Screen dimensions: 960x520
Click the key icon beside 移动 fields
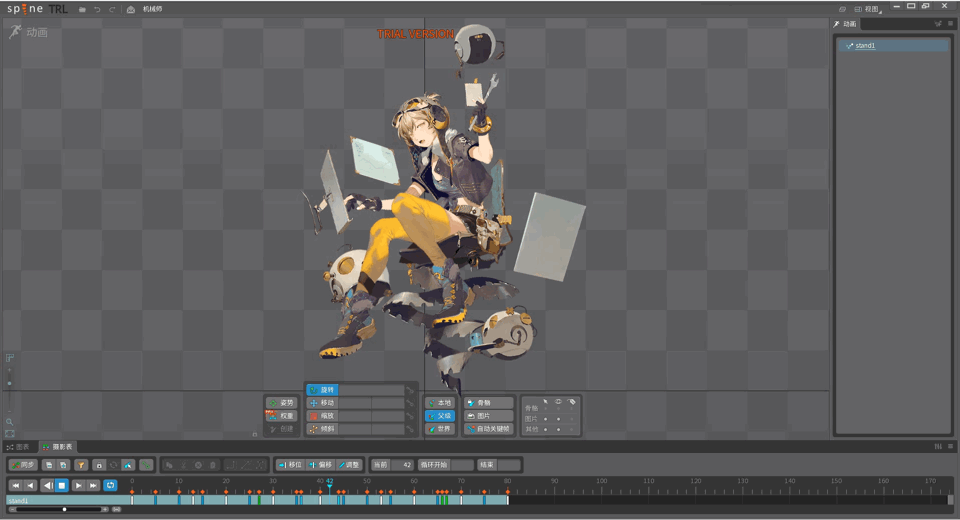[410, 403]
